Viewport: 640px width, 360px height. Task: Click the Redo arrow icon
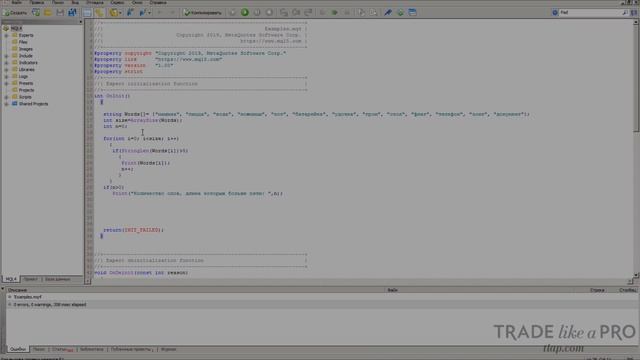(172, 13)
